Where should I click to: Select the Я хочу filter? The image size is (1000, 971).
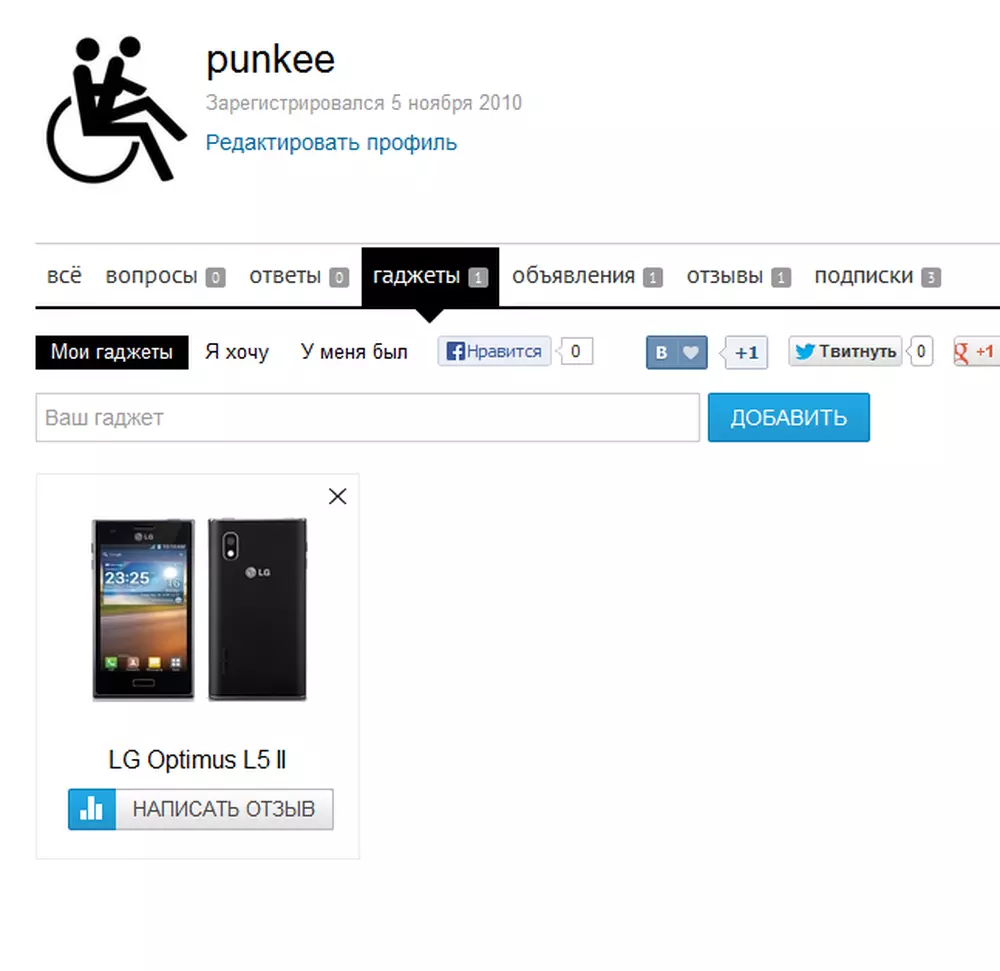237,352
